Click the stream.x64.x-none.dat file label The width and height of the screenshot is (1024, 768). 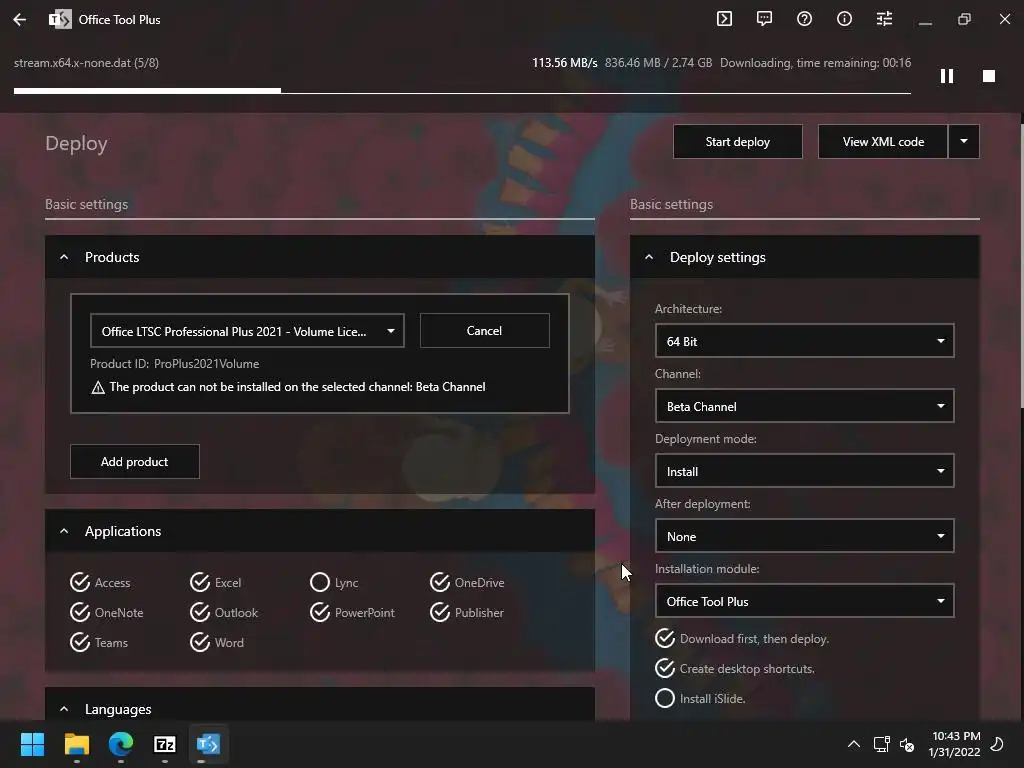point(86,63)
